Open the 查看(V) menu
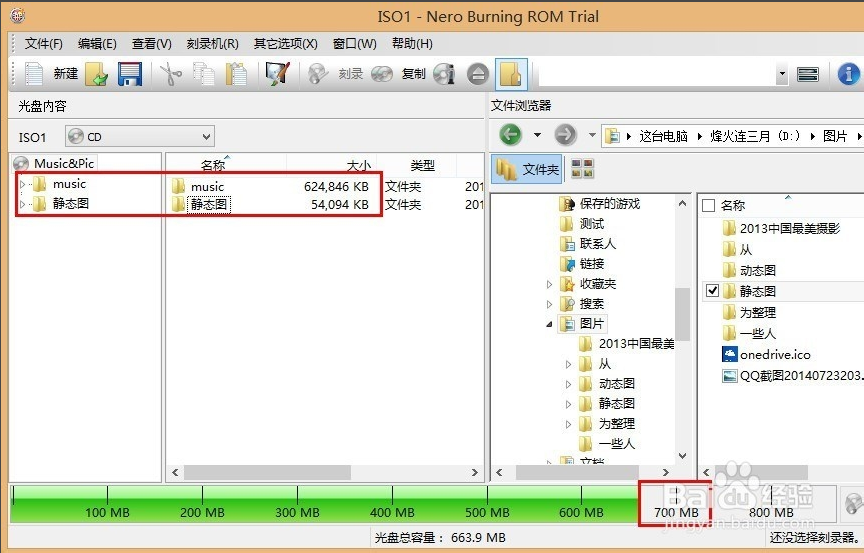This screenshot has width=864, height=553. [152, 44]
